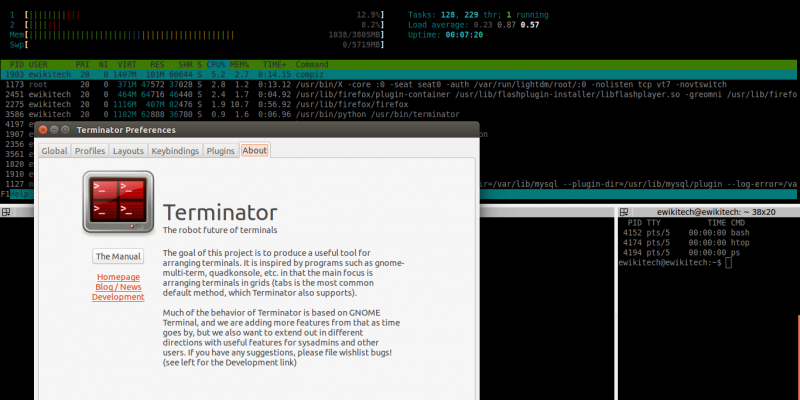This screenshot has width=800, height=400.
Task: Click the Terminator logo in About tab
Action: tap(118, 202)
